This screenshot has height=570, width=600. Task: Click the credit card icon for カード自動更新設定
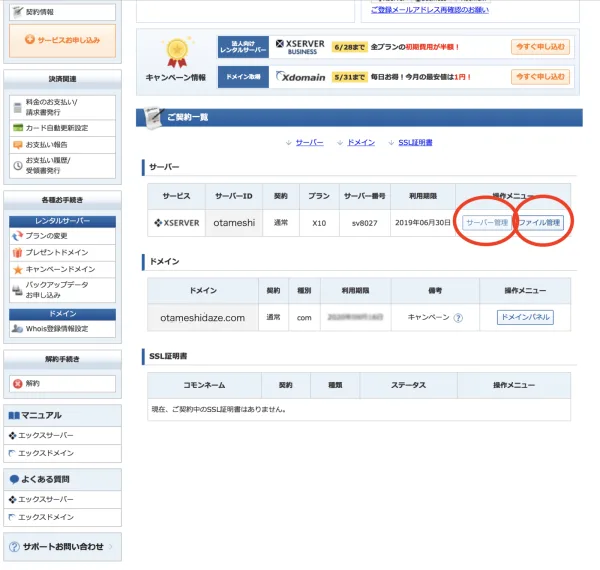click(18, 128)
